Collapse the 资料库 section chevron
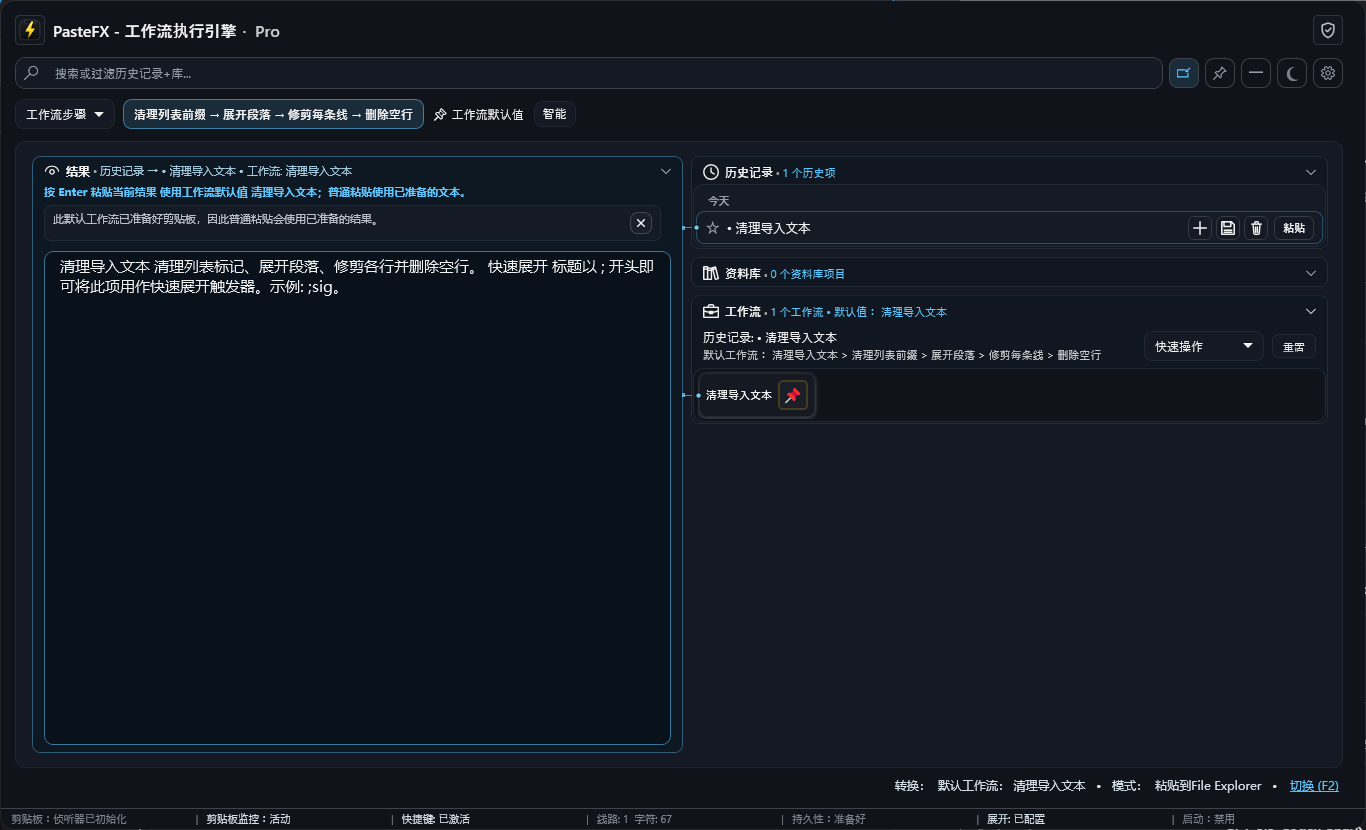This screenshot has height=830, width=1366. pos(1311,273)
